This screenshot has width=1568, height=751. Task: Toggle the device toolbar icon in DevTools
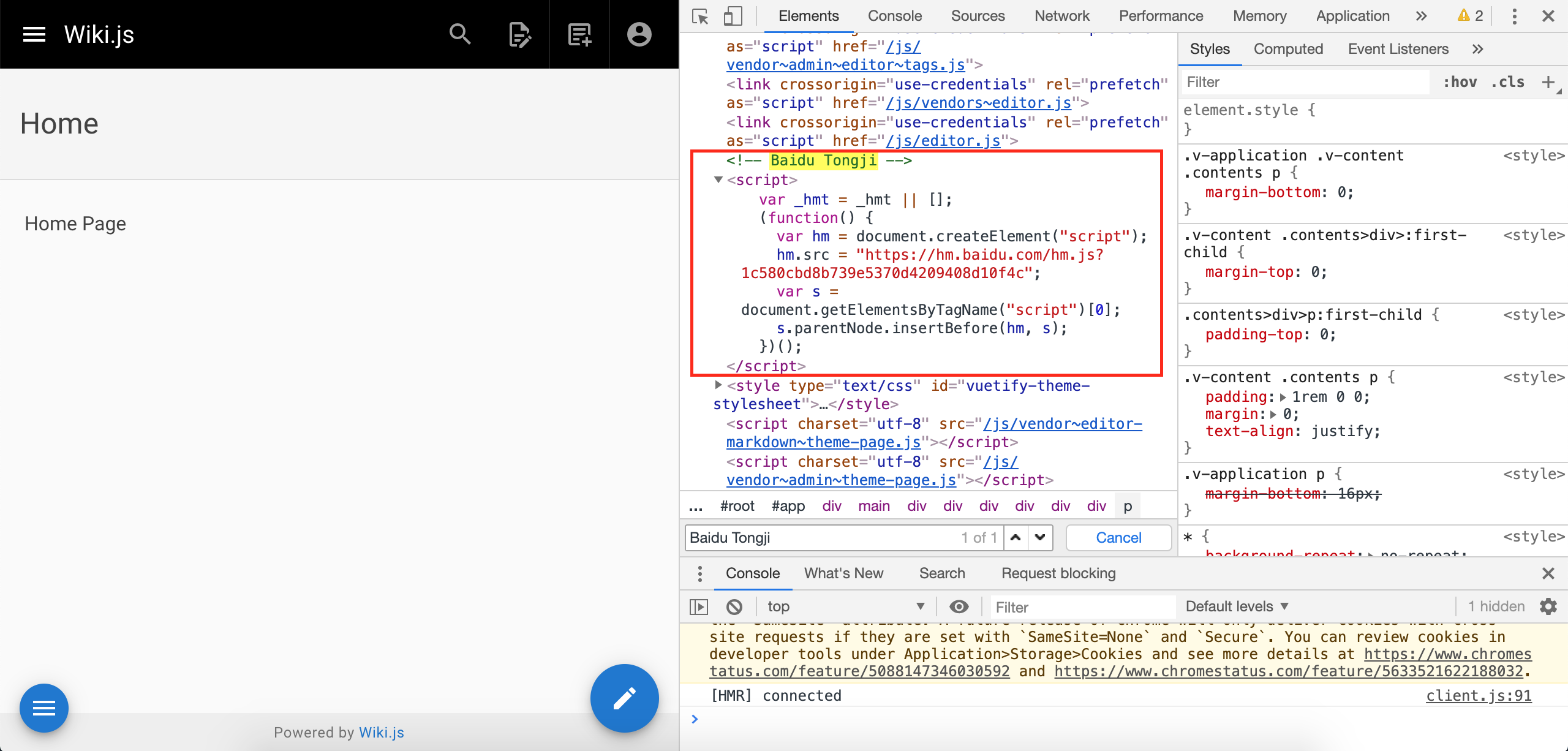coord(733,17)
